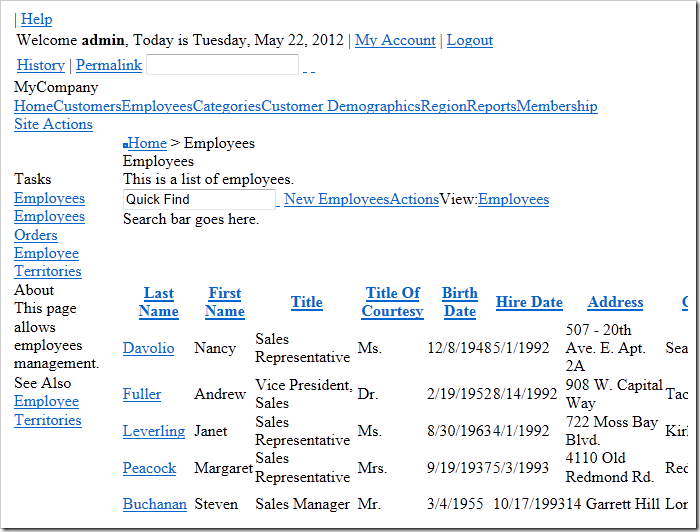This screenshot has height=532, width=700.
Task: Expand the Site Actions menu
Action: (x=53, y=124)
